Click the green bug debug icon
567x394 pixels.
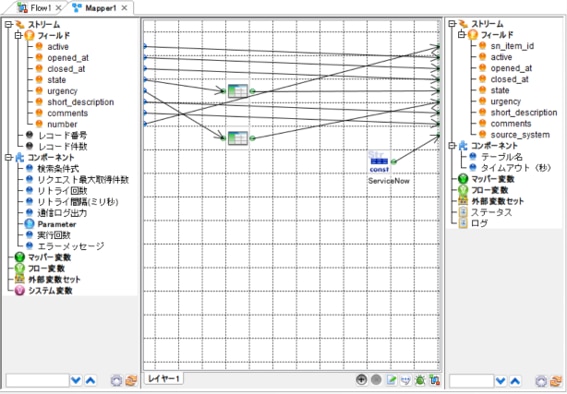point(420,380)
